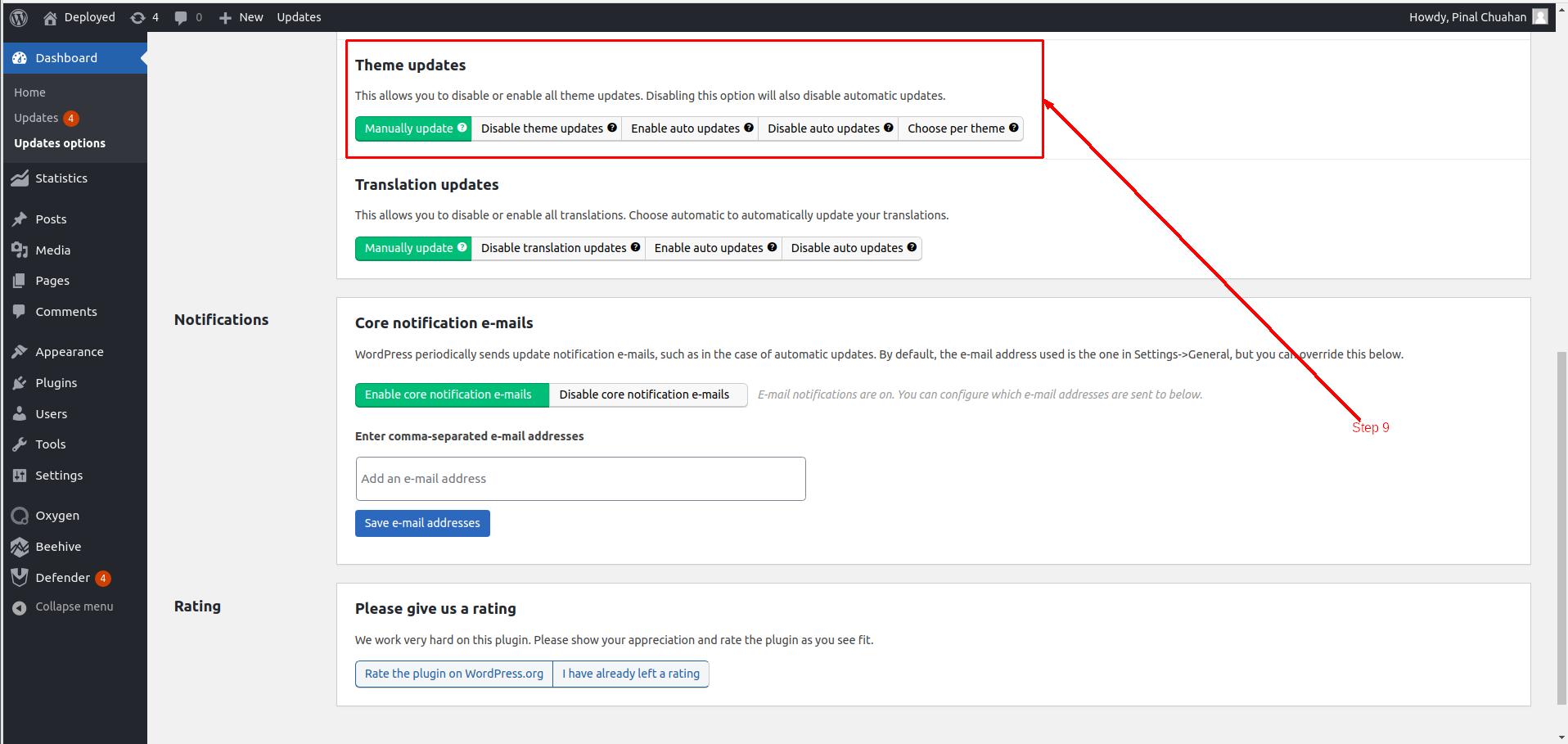The width and height of the screenshot is (1568, 744).
Task: Open the WordPress logo menu
Action: tap(19, 17)
